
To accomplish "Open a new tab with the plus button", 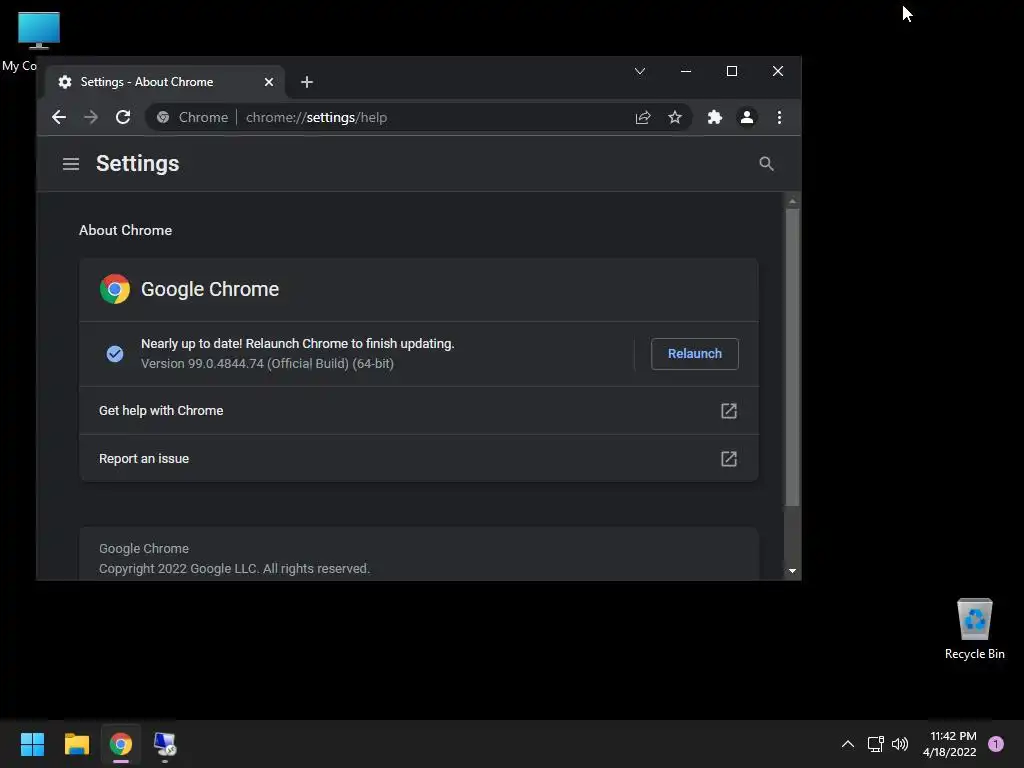I will point(307,82).
